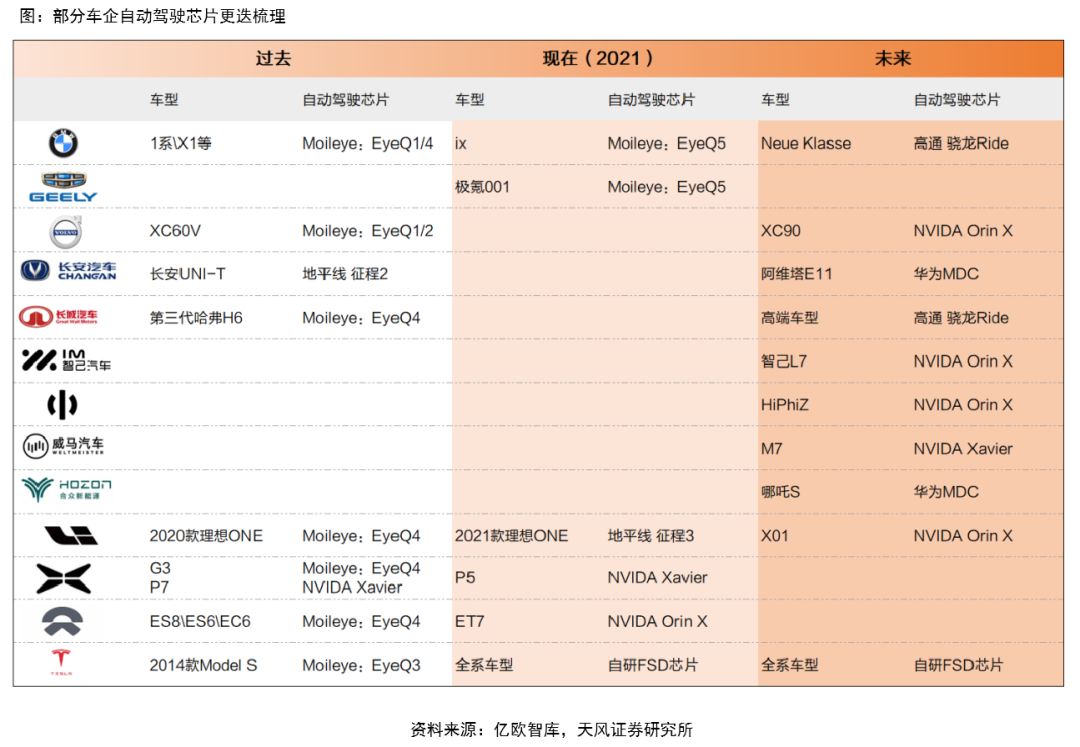The width and height of the screenshot is (1080, 747).
Task: Select the NIO logo
Action: [63, 621]
